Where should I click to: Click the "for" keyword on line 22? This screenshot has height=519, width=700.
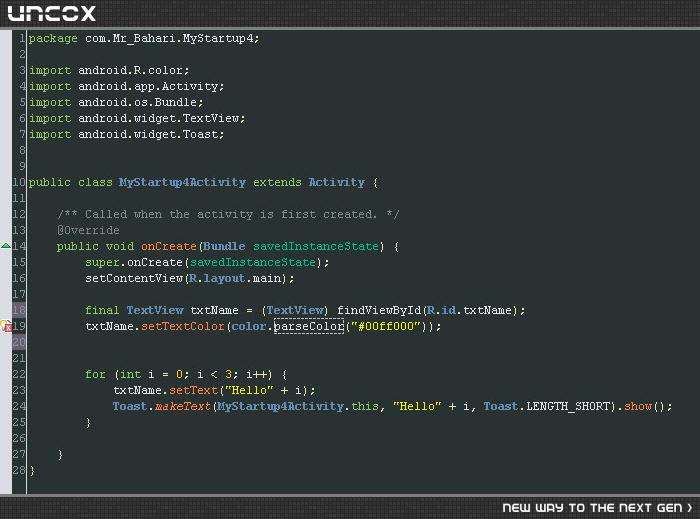point(96,374)
